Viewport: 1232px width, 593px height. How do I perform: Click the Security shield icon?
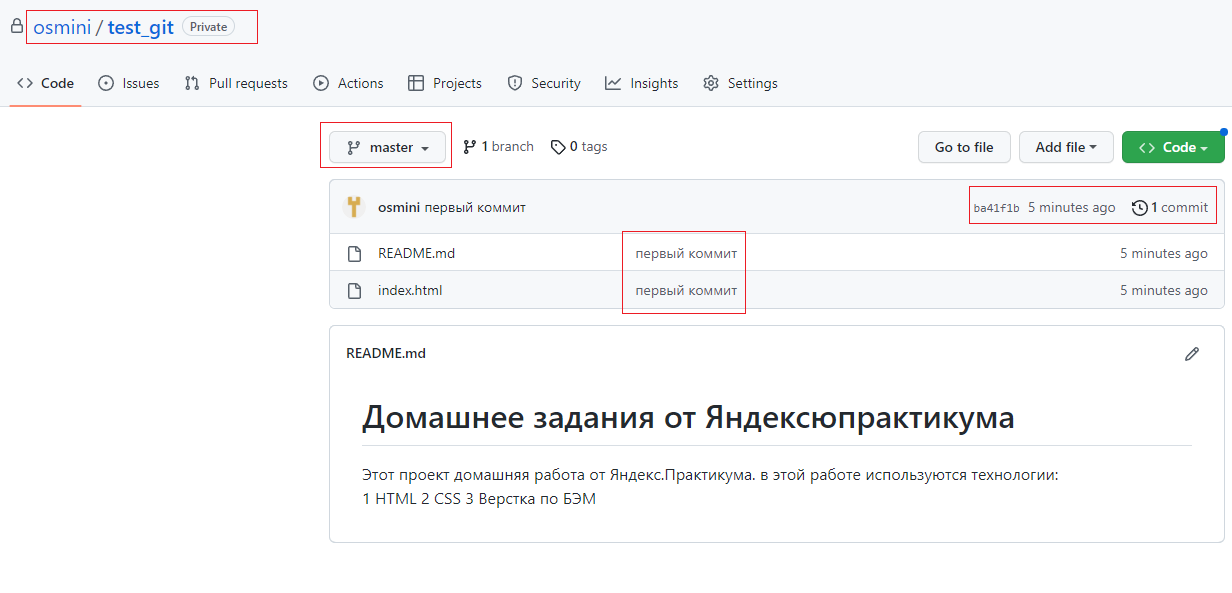click(515, 83)
